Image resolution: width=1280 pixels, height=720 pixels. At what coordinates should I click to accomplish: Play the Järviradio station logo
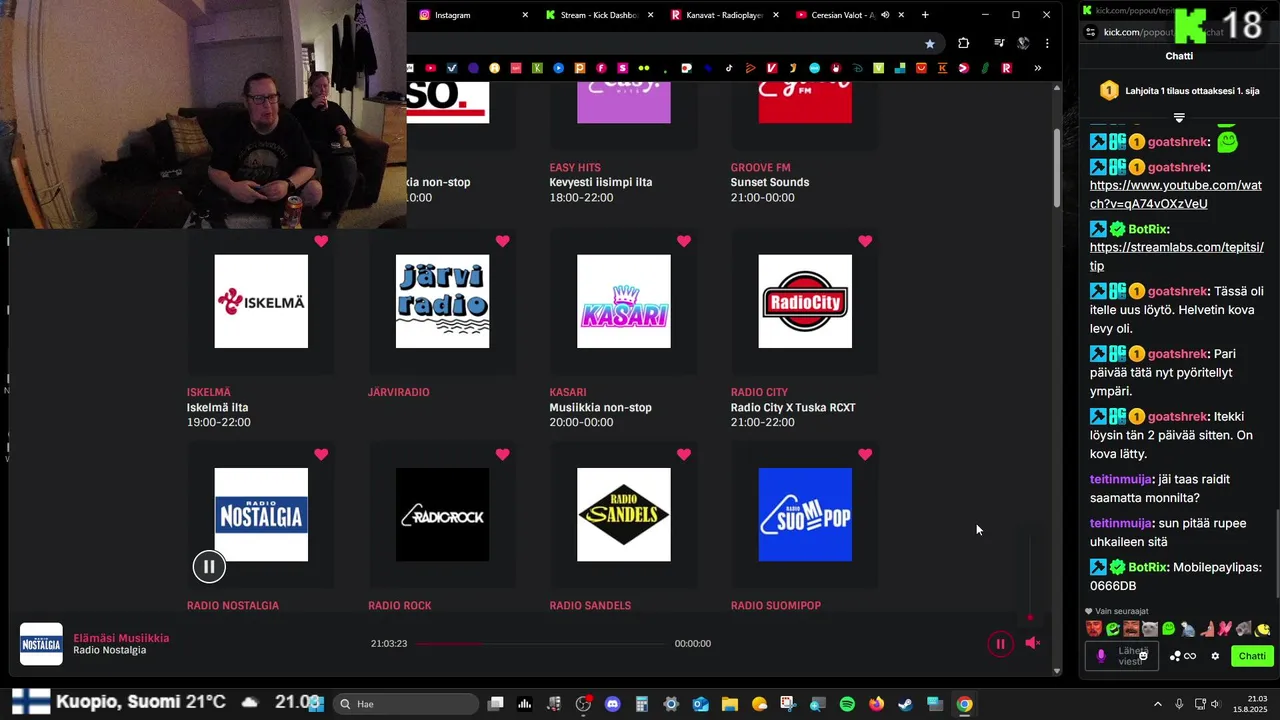[x=442, y=301]
